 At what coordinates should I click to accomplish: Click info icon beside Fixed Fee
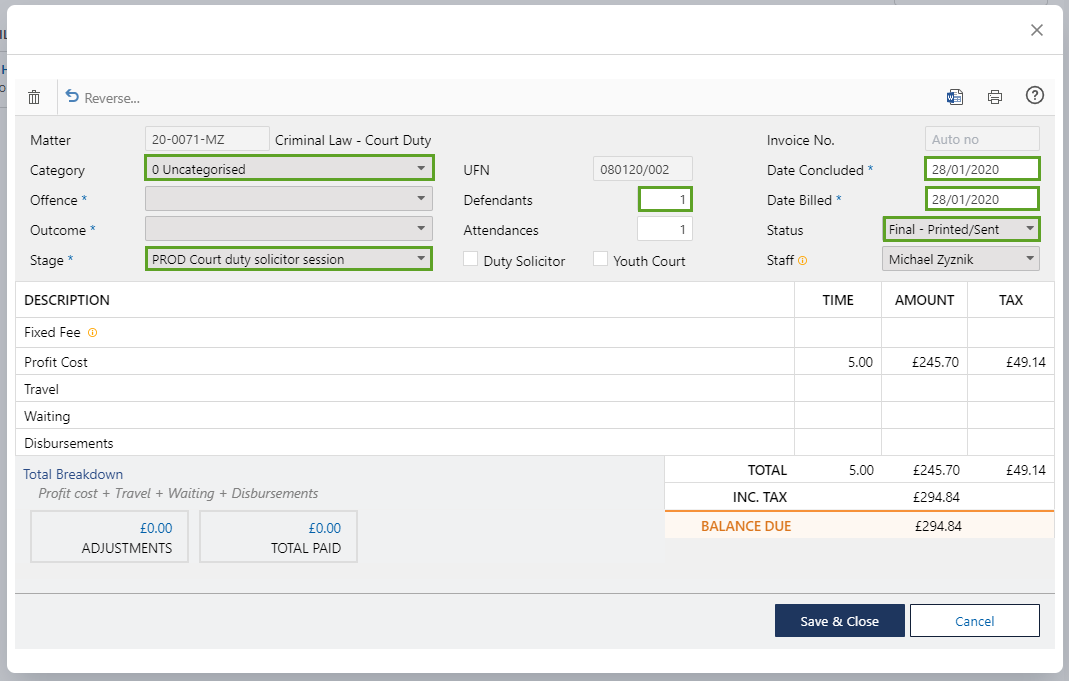(x=93, y=332)
